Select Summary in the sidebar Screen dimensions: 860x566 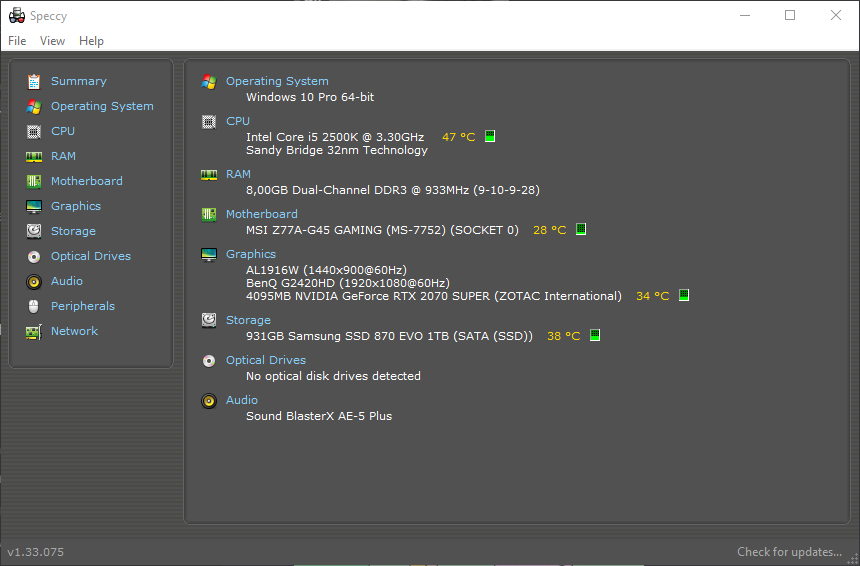pyautogui.click(x=79, y=81)
